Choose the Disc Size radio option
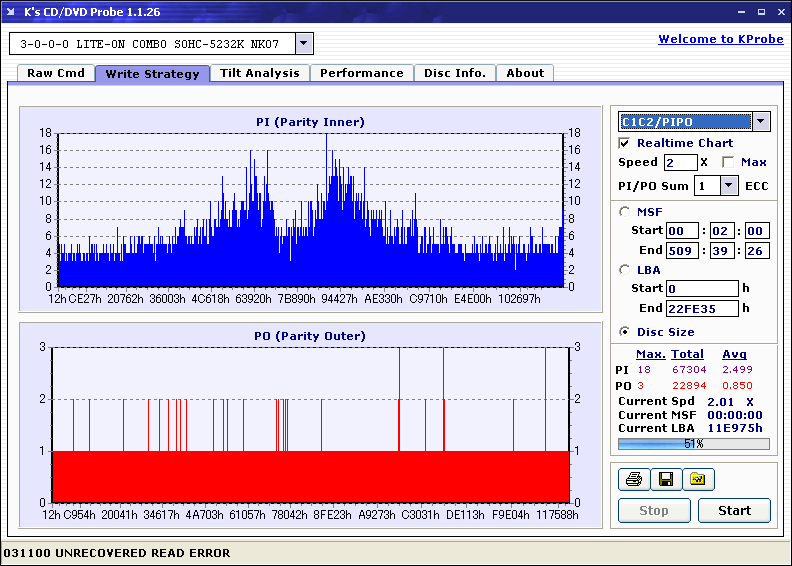This screenshot has width=792, height=566. coord(626,332)
